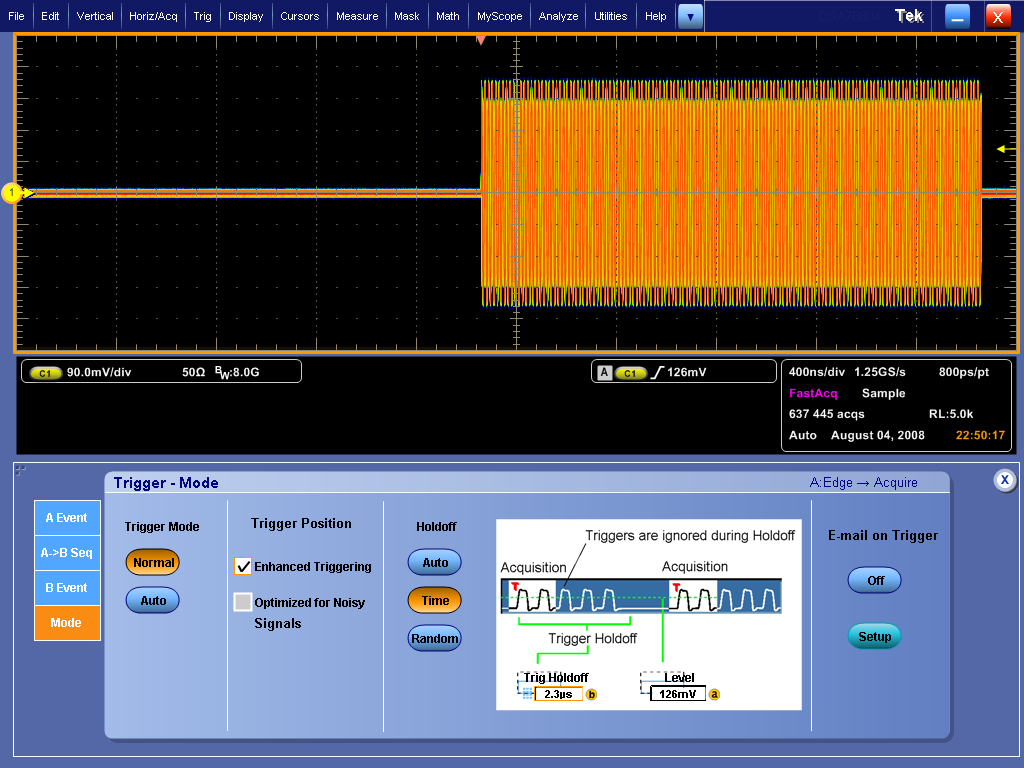
Task: Click the Trig Holdoff 2.3µs field
Action: (559, 694)
